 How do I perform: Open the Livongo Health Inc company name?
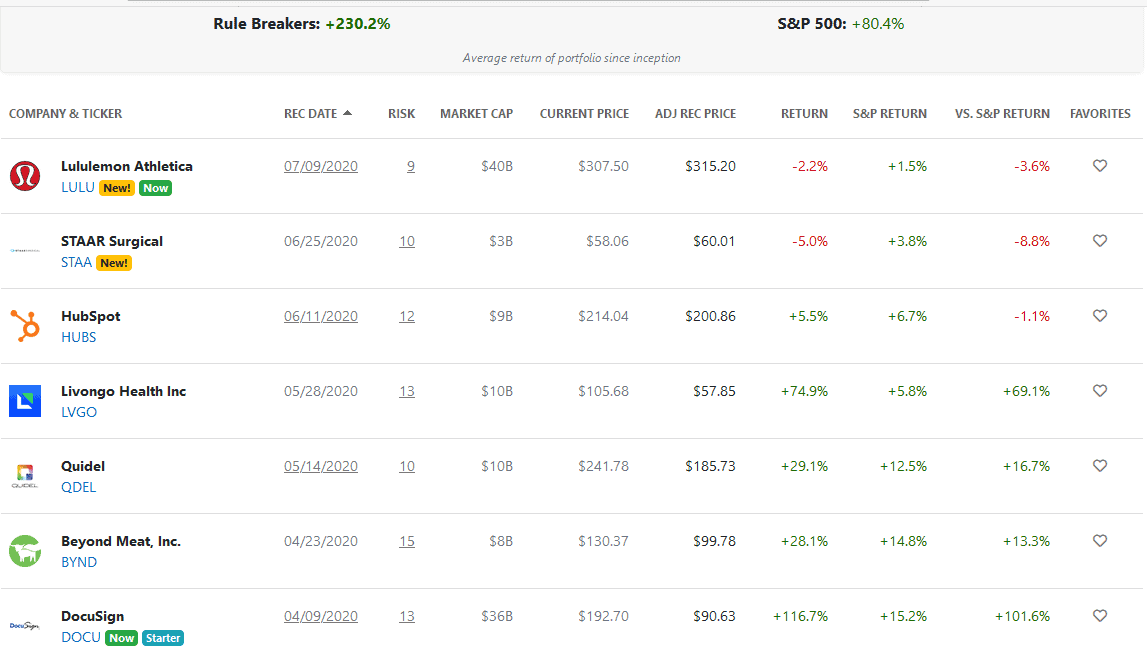click(124, 391)
